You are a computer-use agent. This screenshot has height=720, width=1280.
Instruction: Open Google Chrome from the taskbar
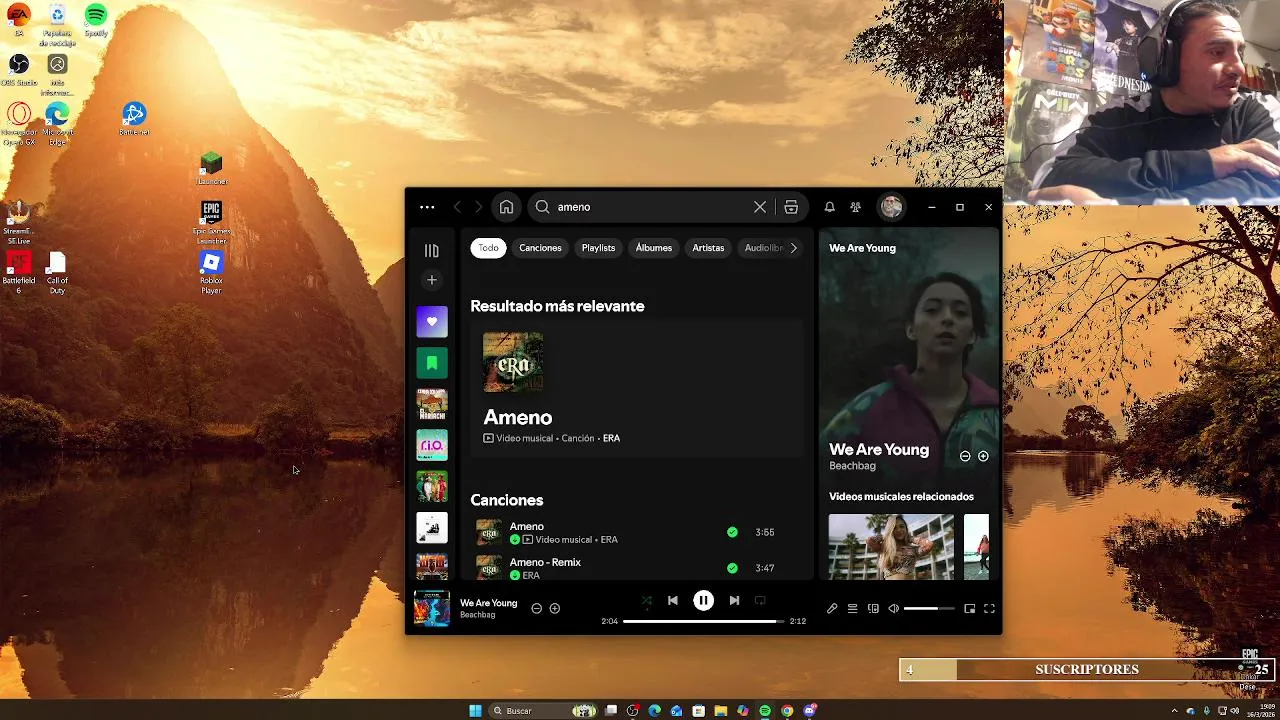[x=787, y=710]
